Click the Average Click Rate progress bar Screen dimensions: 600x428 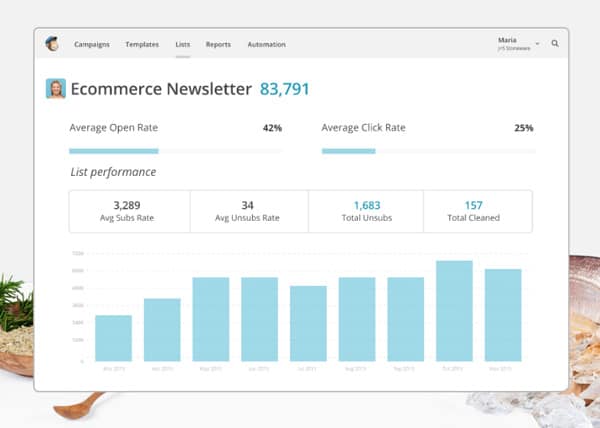429,151
